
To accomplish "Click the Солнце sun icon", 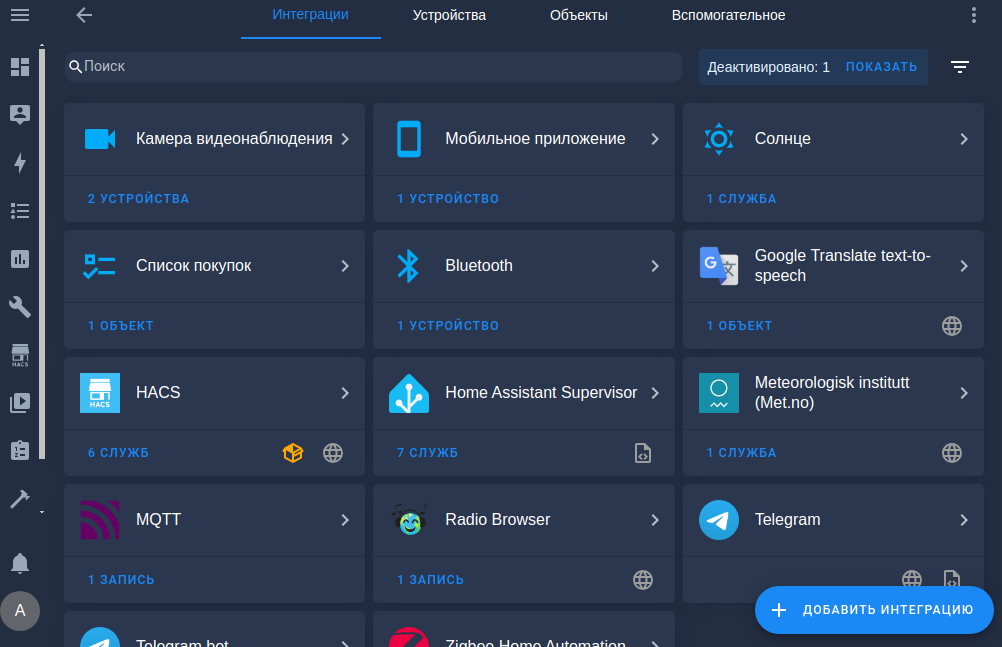I will (718, 139).
